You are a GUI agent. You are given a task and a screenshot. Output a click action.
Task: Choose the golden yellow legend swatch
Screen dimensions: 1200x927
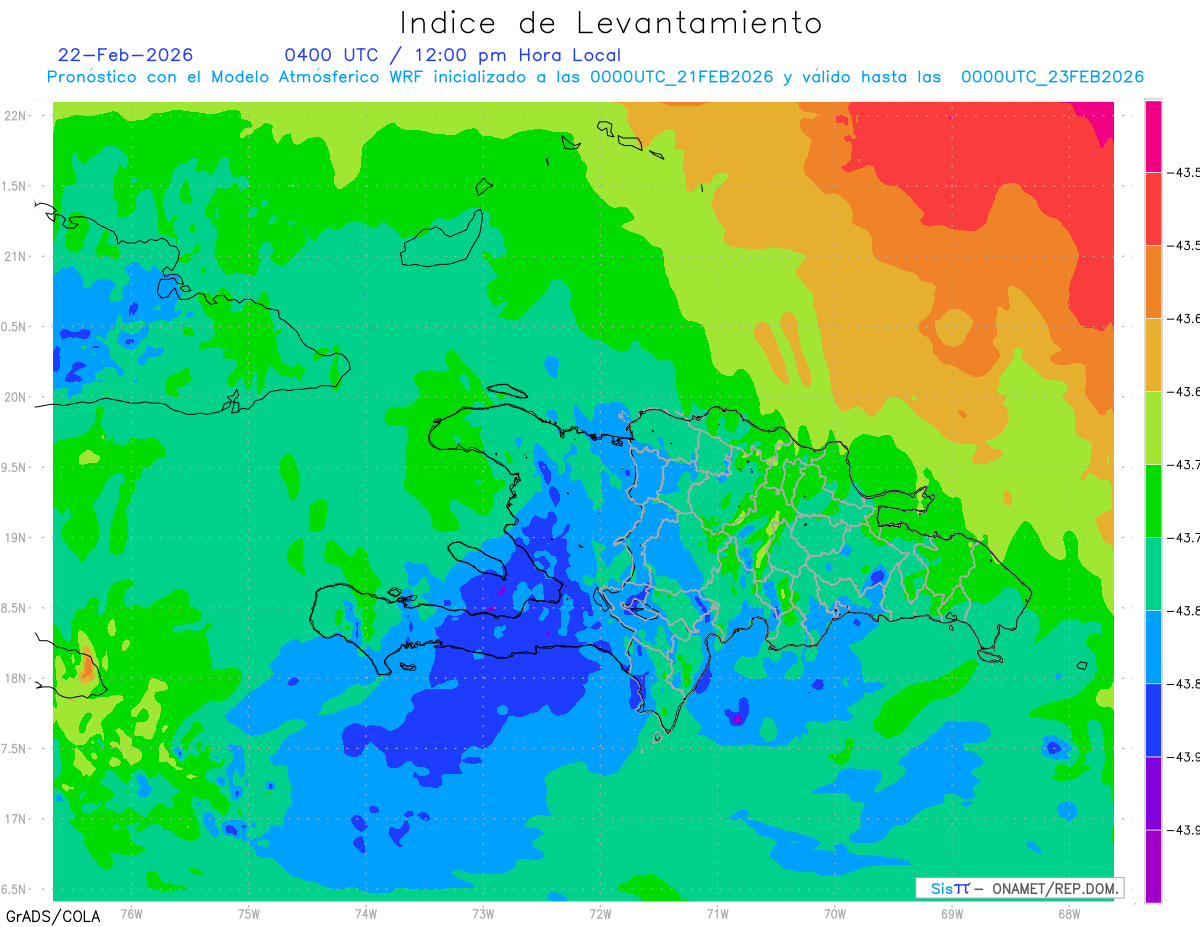tap(1153, 355)
